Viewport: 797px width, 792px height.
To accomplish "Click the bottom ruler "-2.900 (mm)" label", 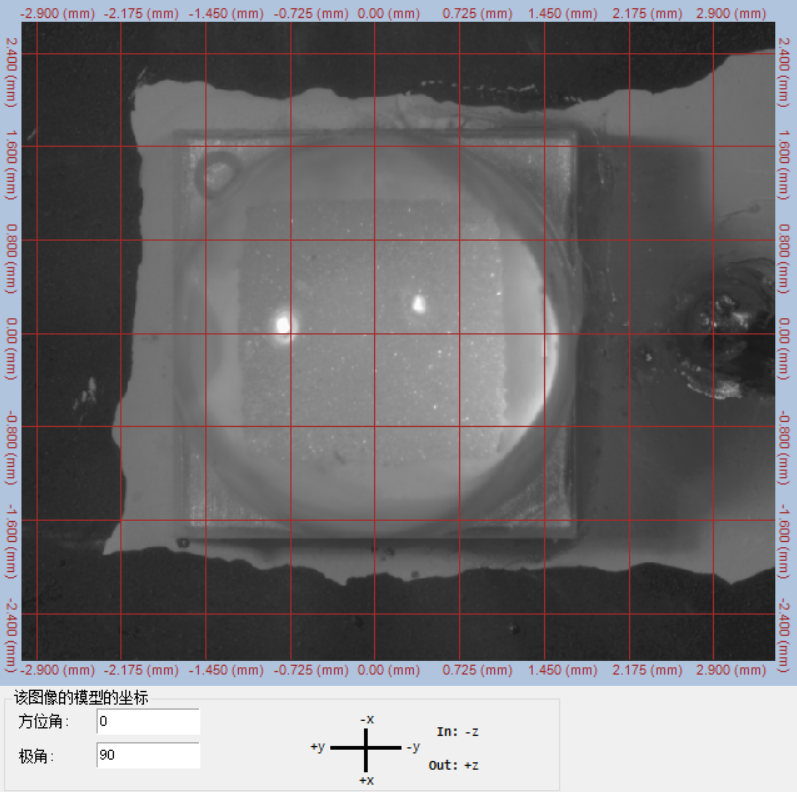I will tap(58, 669).
